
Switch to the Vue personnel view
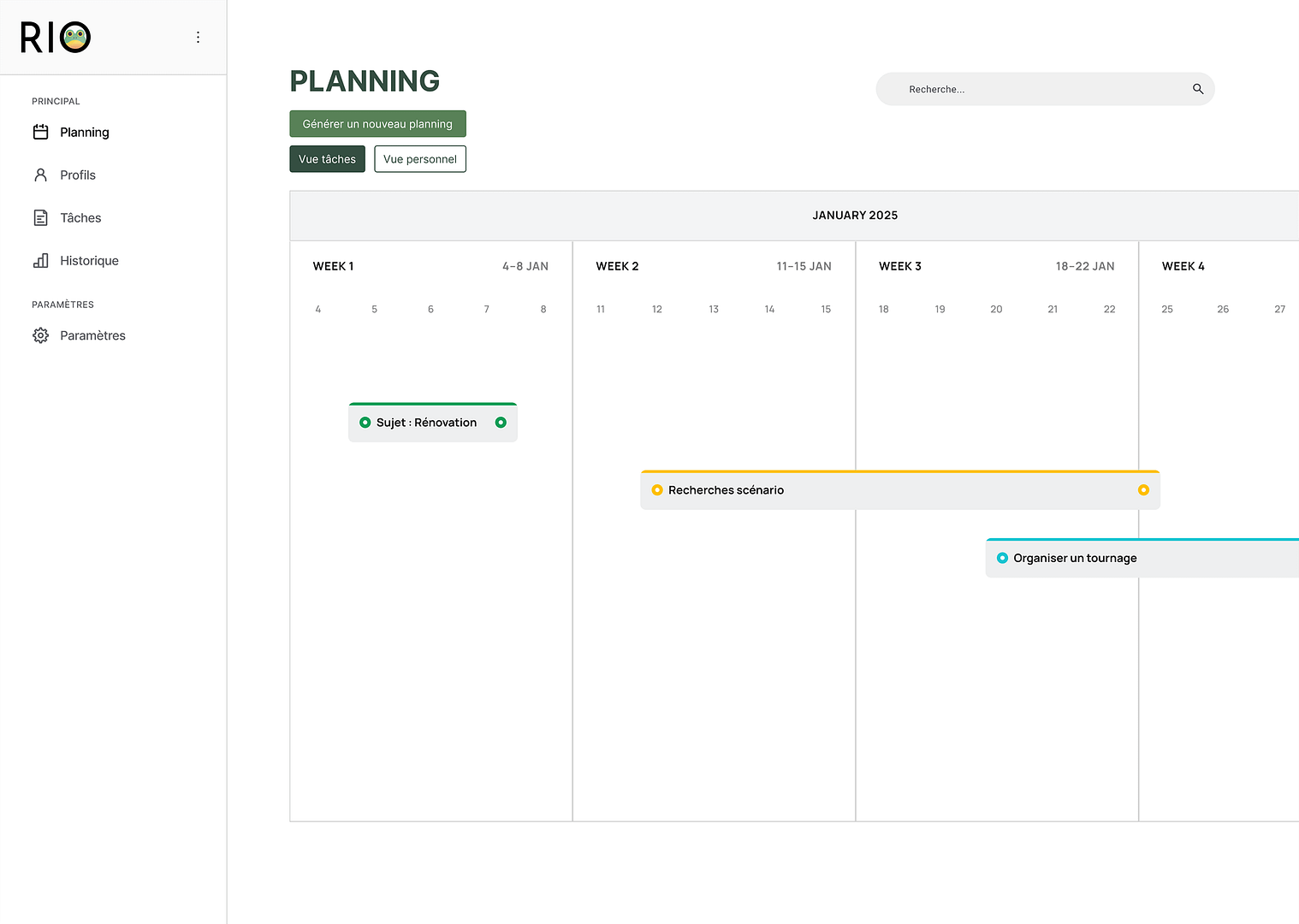420,158
